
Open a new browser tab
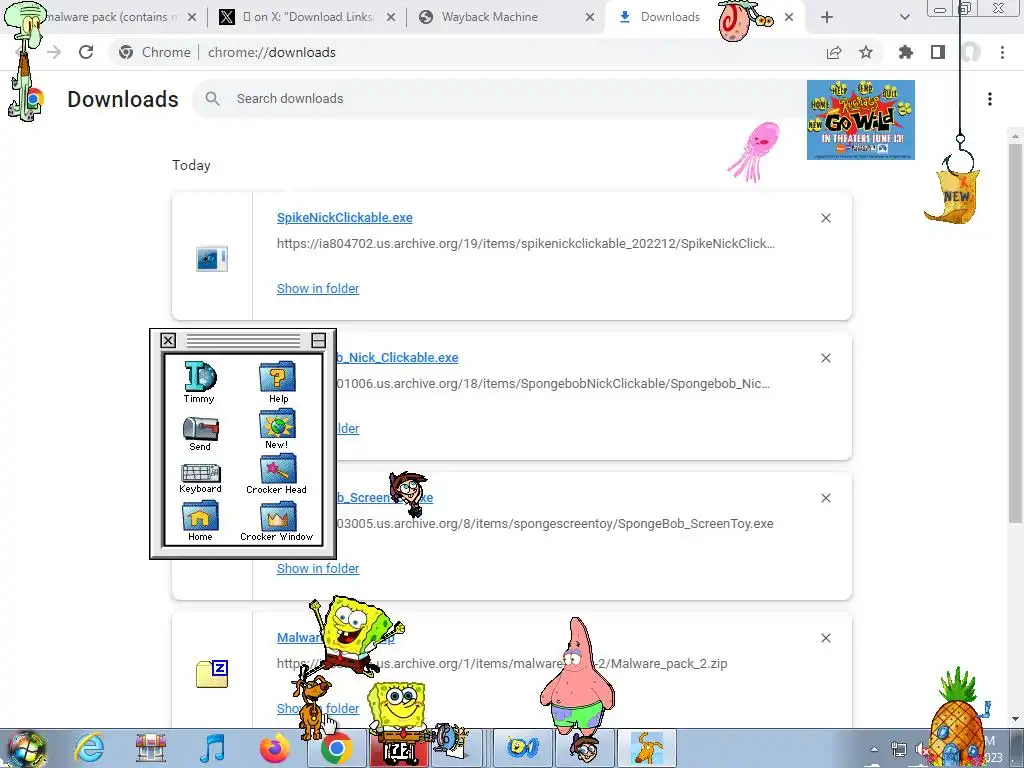pyautogui.click(x=827, y=18)
